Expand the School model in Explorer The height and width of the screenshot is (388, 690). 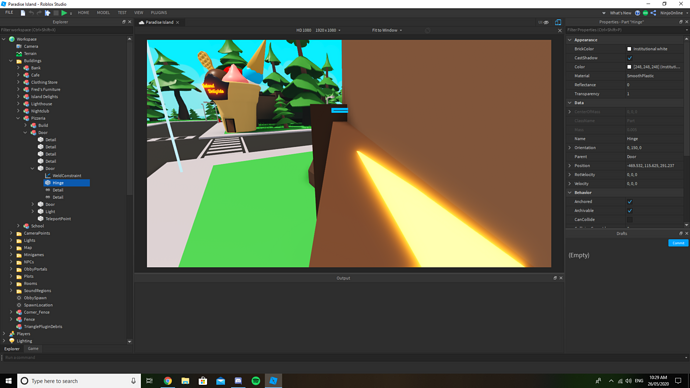pyautogui.click(x=18, y=226)
